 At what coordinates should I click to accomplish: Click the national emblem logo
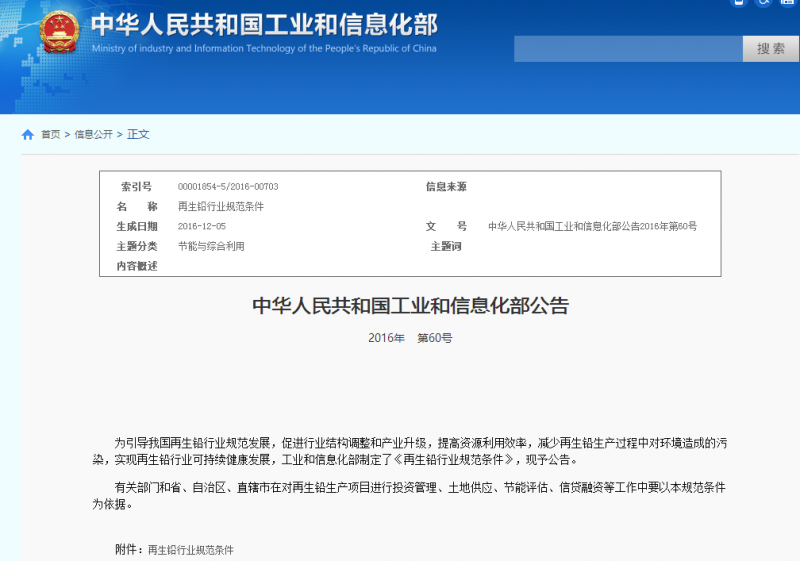pos(60,32)
